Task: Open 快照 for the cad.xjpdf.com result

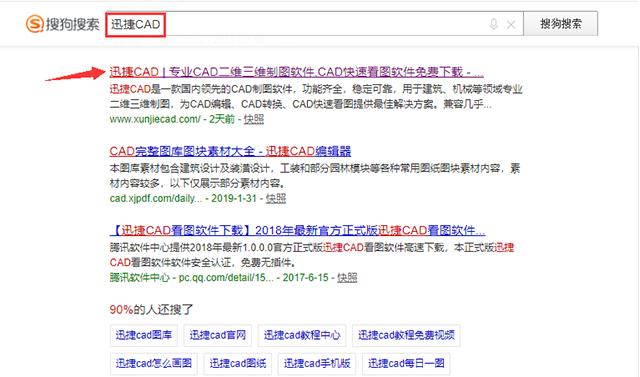Action: (276, 198)
